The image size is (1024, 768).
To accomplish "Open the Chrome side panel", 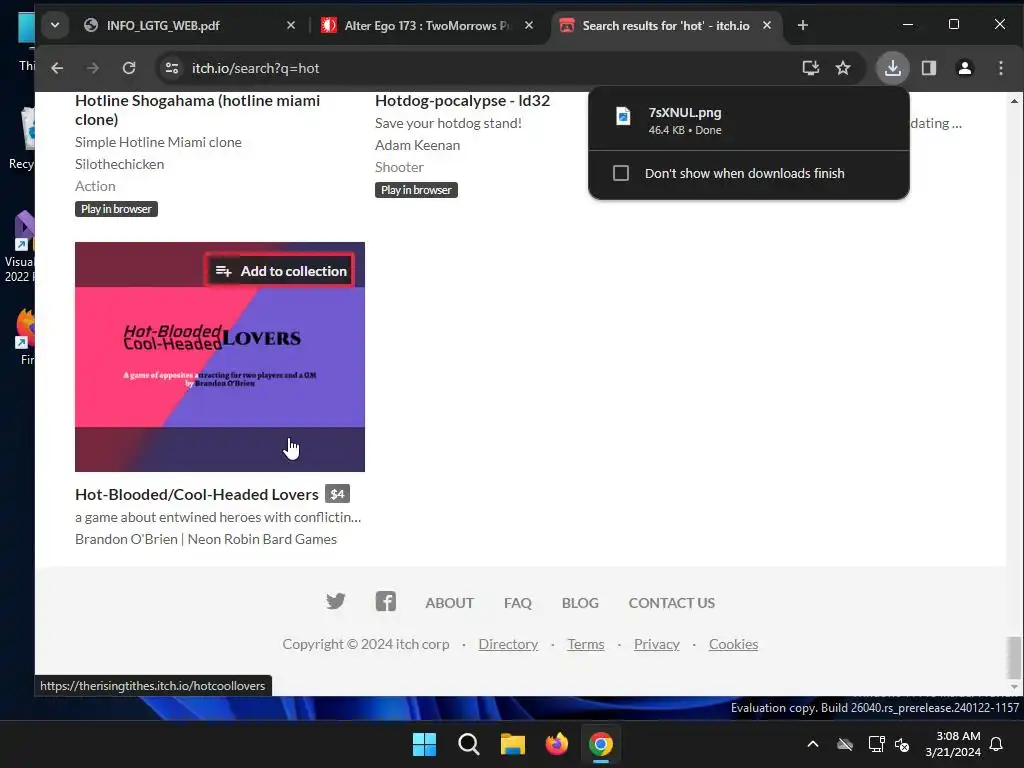I will (x=929, y=68).
